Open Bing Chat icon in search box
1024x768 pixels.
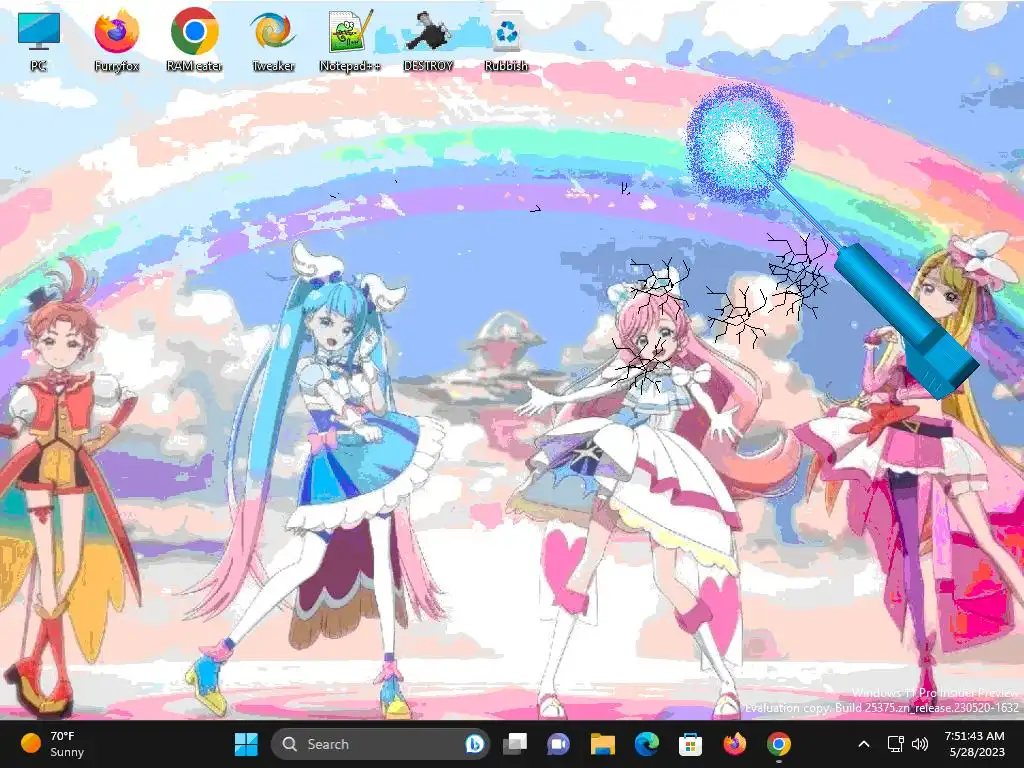pos(475,744)
